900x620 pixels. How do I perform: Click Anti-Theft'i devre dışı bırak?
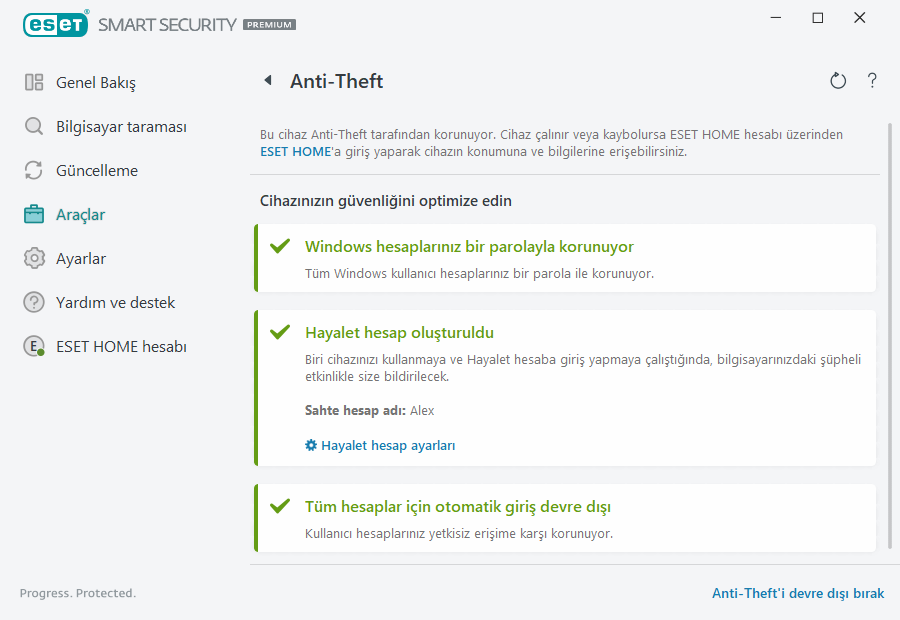pos(797,593)
